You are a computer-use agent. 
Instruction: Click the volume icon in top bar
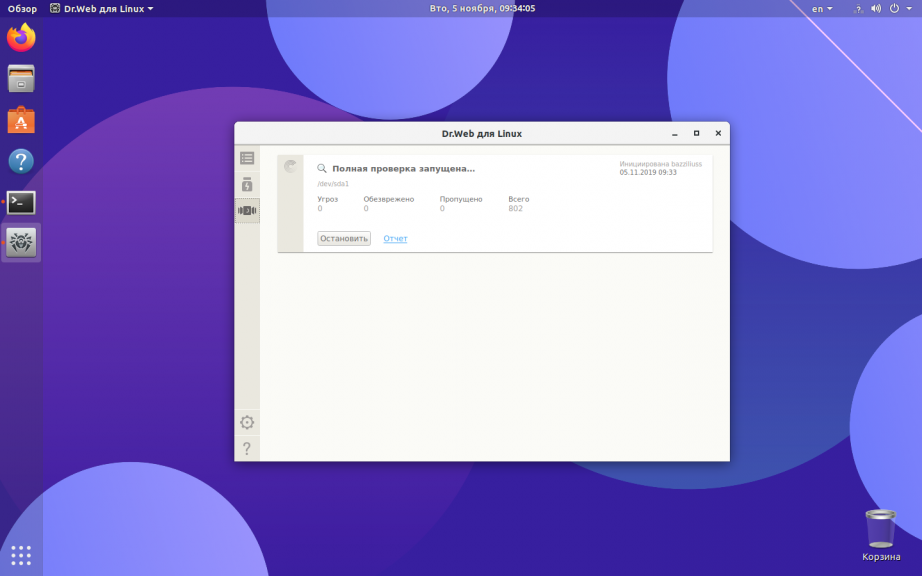pos(876,8)
